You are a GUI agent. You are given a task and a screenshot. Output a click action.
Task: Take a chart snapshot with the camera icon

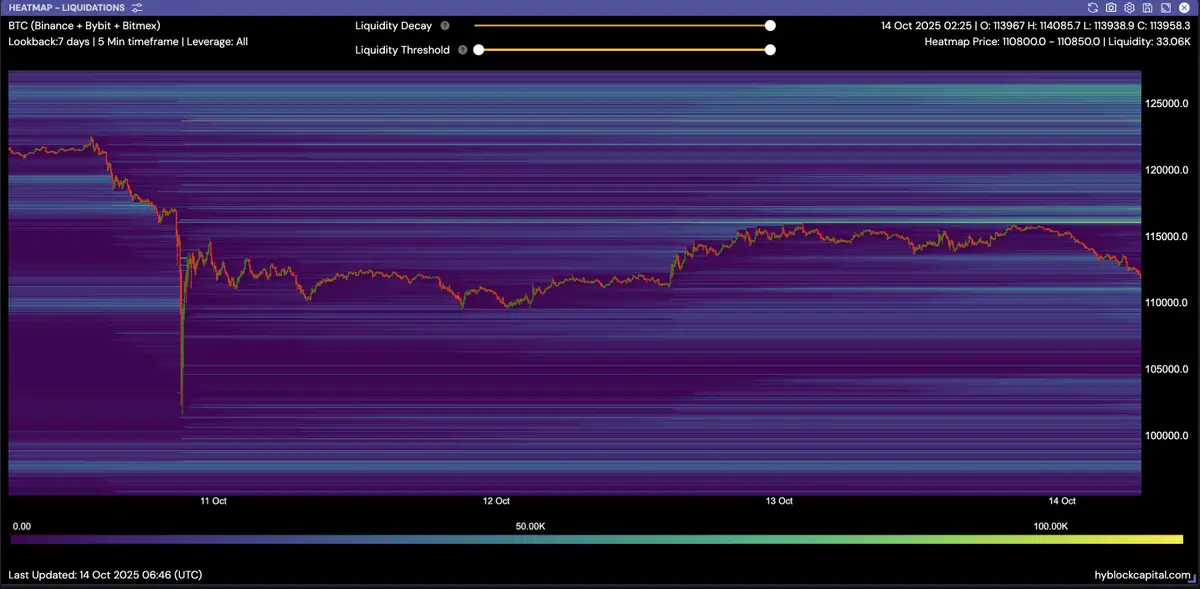pyautogui.click(x=1111, y=7)
